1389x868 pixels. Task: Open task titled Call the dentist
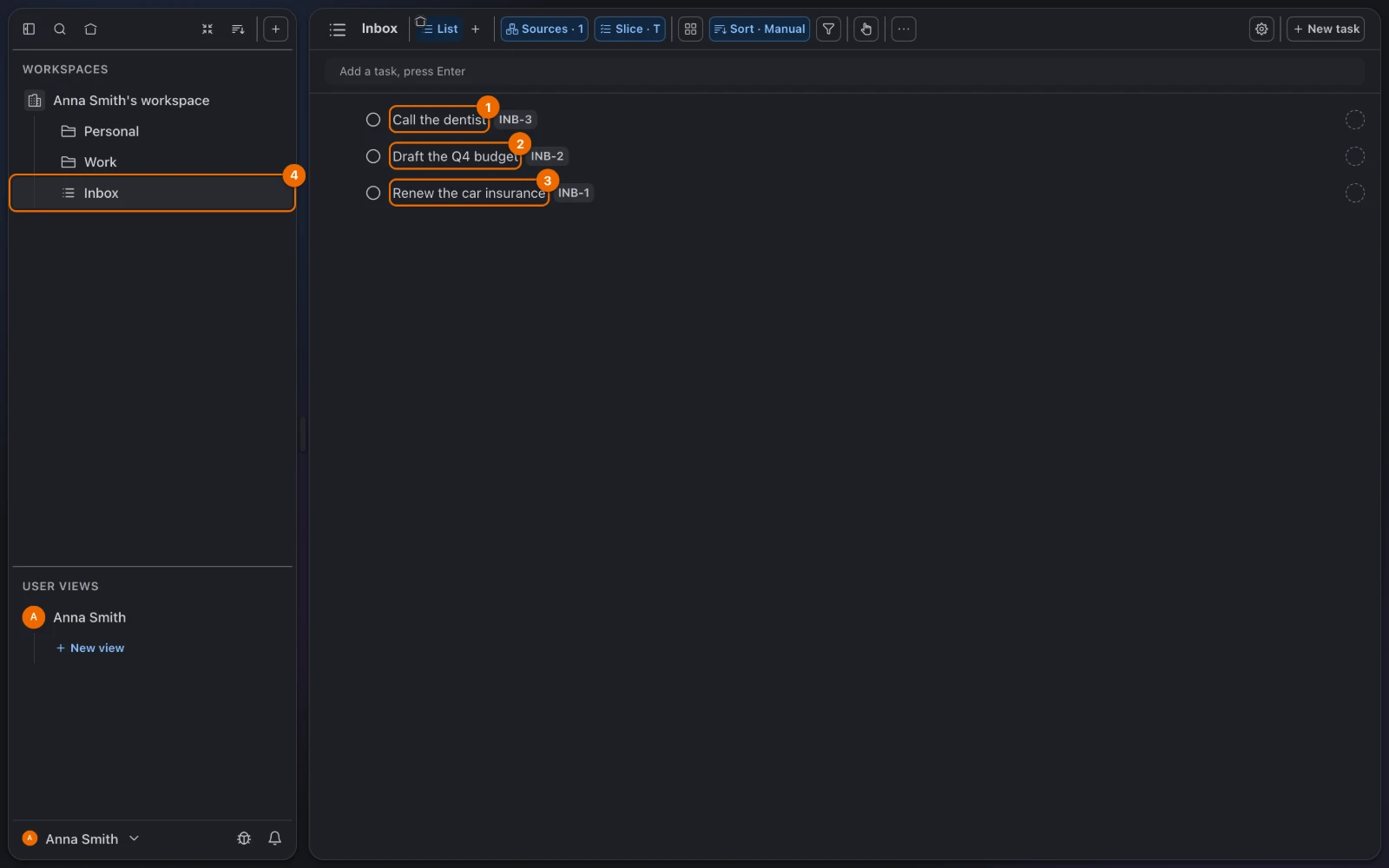coord(439,120)
